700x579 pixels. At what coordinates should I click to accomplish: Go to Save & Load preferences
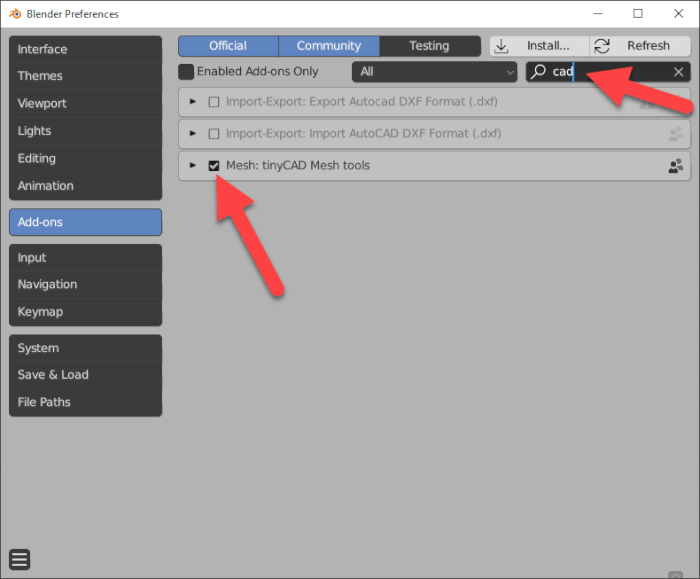(x=85, y=375)
